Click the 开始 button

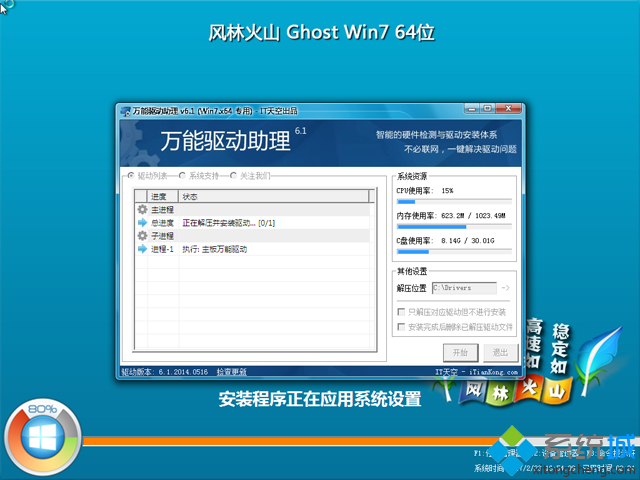(x=460, y=353)
